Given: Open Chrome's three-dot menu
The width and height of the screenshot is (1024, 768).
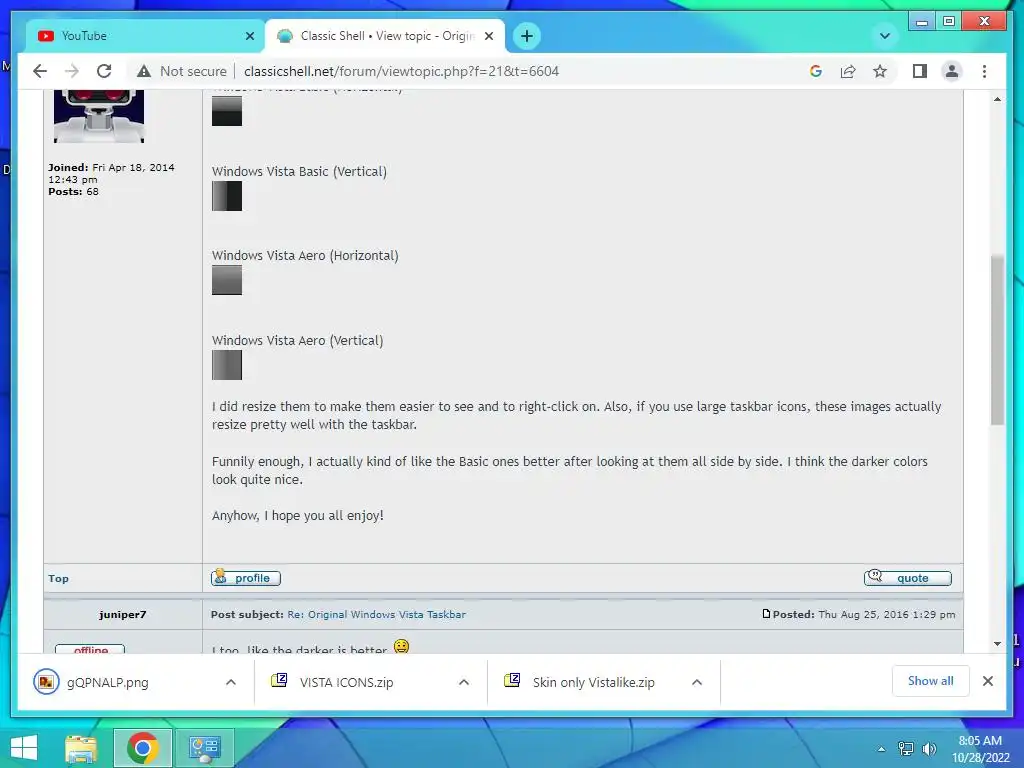Looking at the screenshot, I should click(x=984, y=71).
